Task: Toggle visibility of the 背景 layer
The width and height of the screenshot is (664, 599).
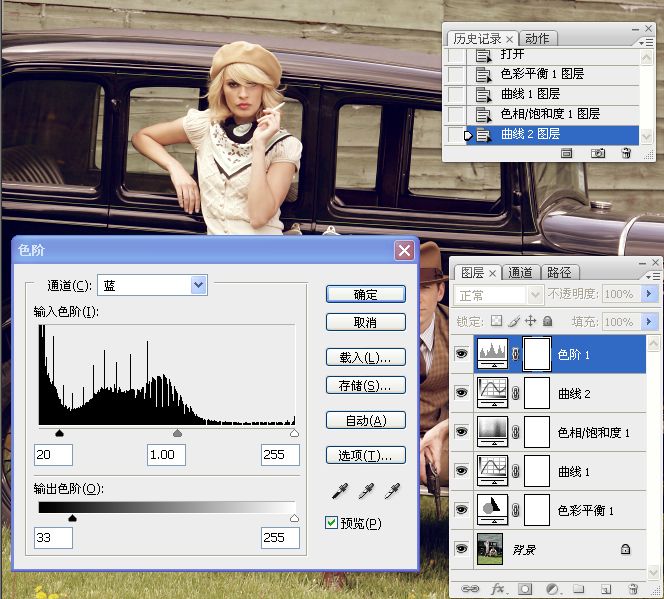Action: (461, 548)
